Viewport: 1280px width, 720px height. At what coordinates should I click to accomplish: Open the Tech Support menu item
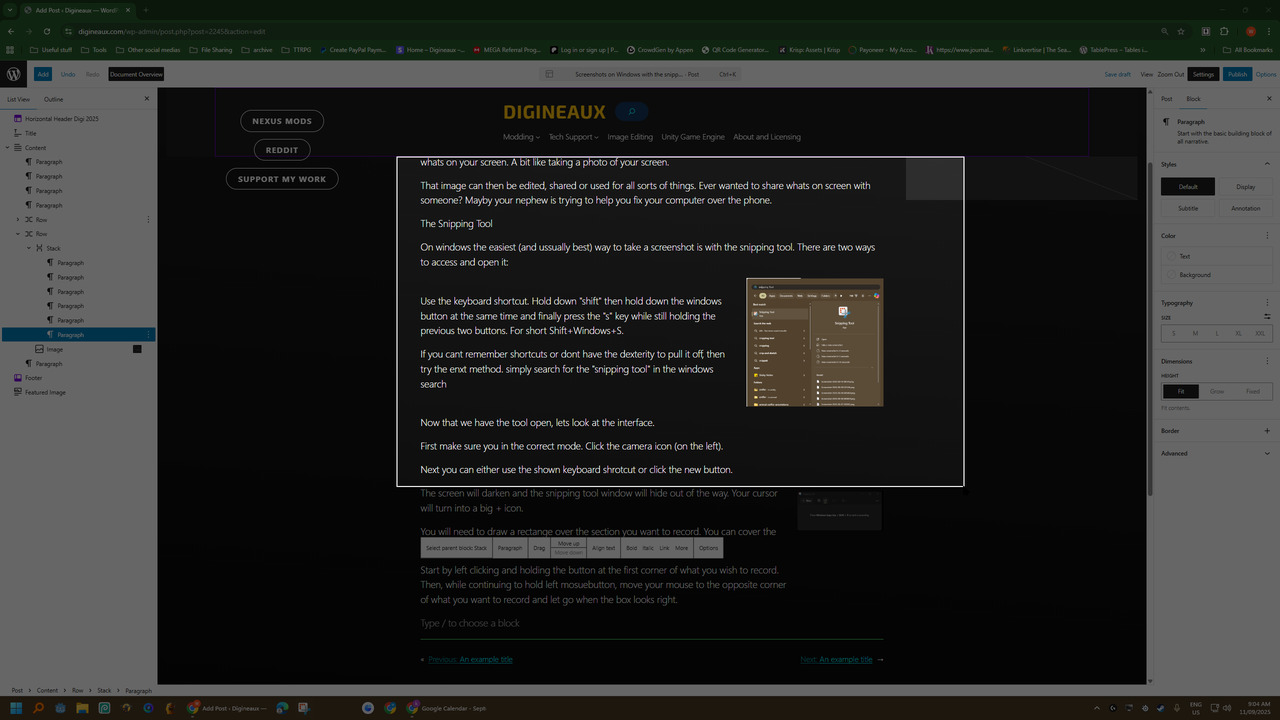click(x=574, y=137)
